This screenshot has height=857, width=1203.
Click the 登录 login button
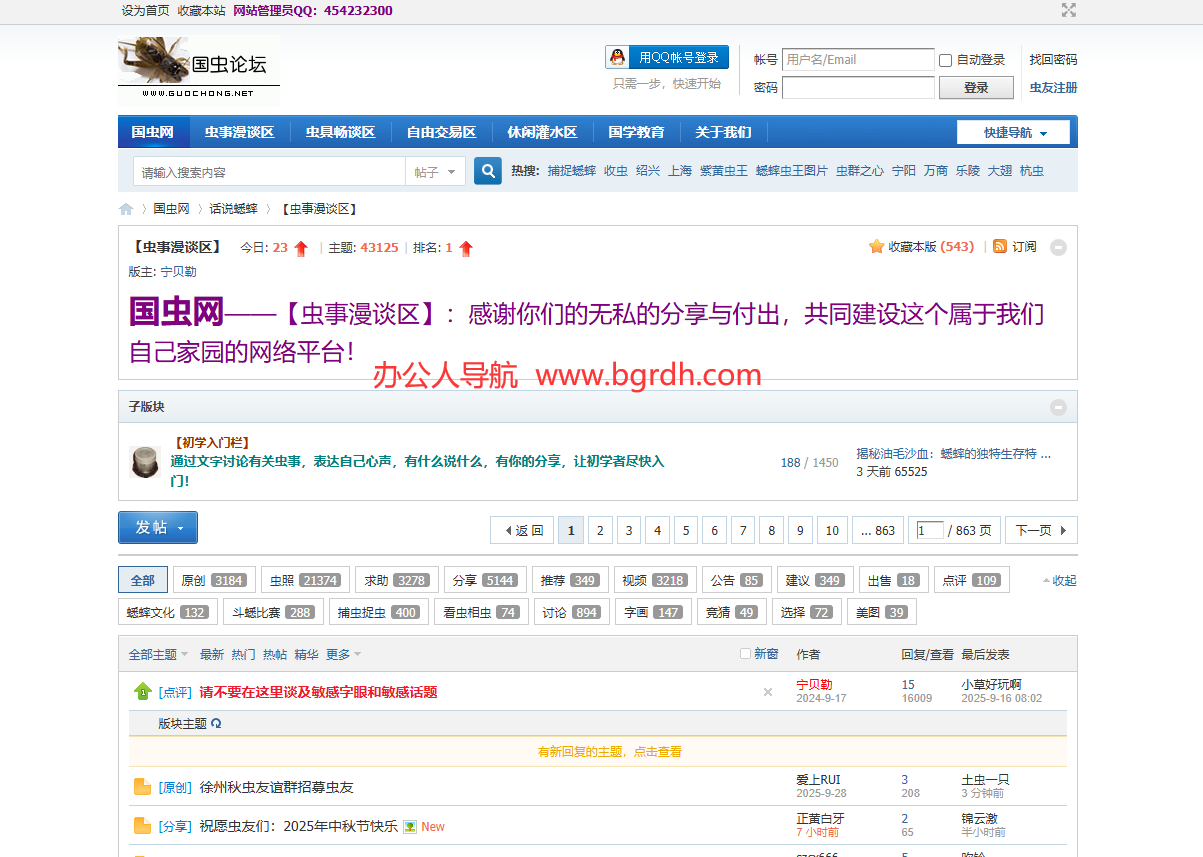click(975, 88)
